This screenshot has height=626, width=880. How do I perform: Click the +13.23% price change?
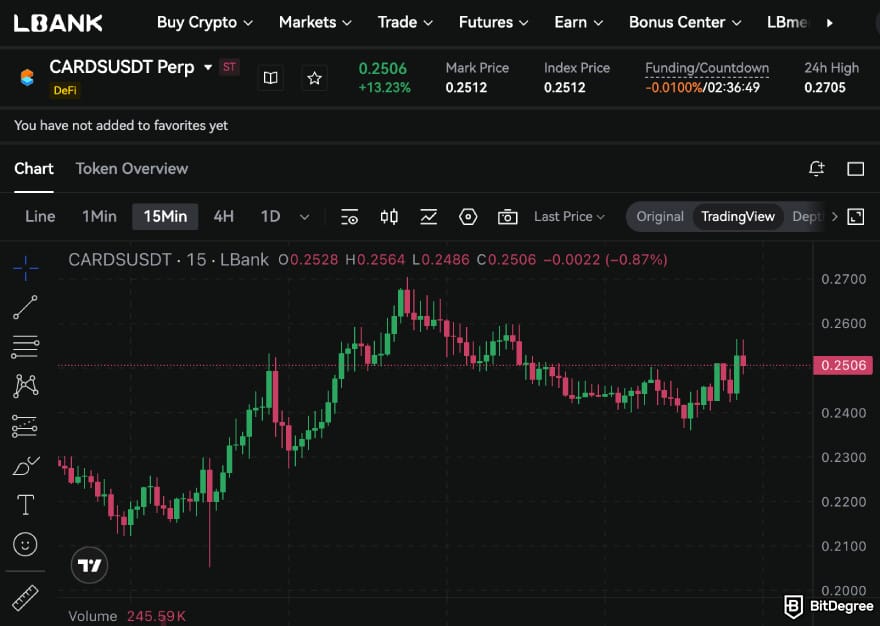pos(384,88)
